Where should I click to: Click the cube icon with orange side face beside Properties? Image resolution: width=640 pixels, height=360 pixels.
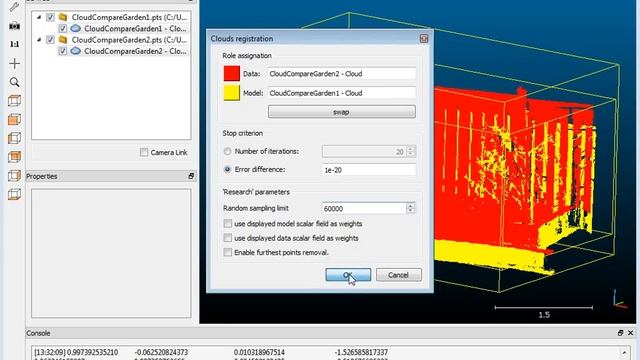(14, 176)
